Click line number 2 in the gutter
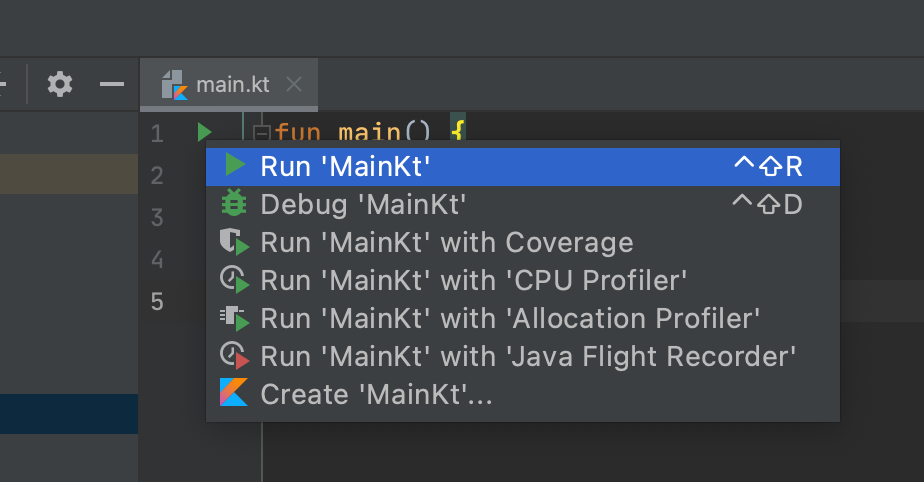 coord(157,176)
